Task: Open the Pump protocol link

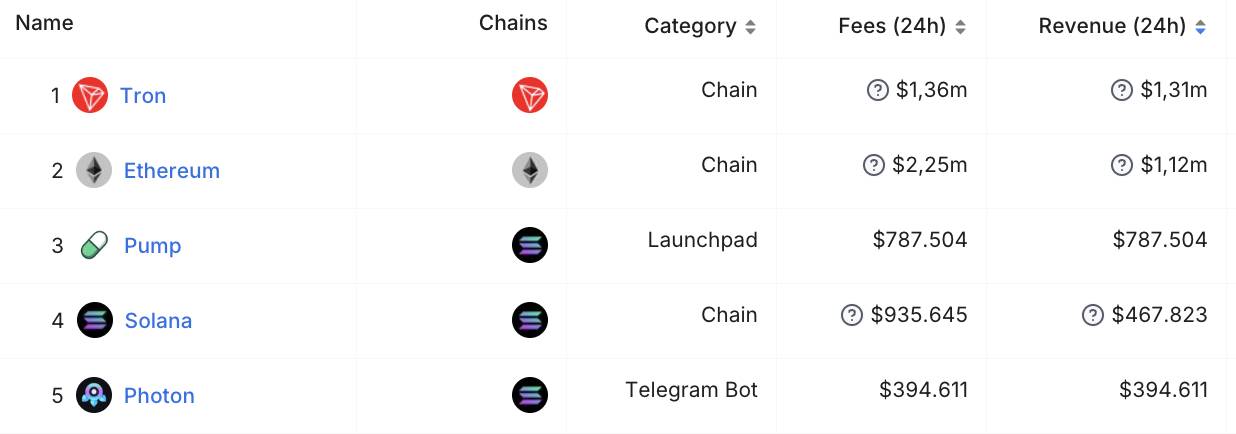Action: click(152, 246)
